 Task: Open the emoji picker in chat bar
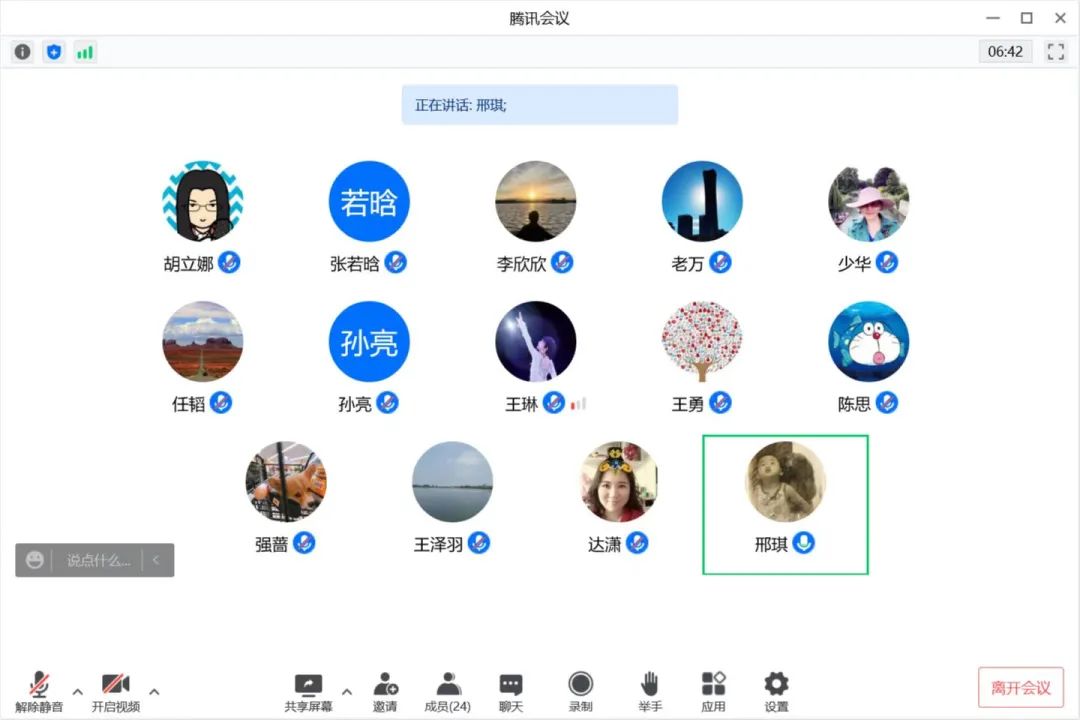[x=34, y=560]
